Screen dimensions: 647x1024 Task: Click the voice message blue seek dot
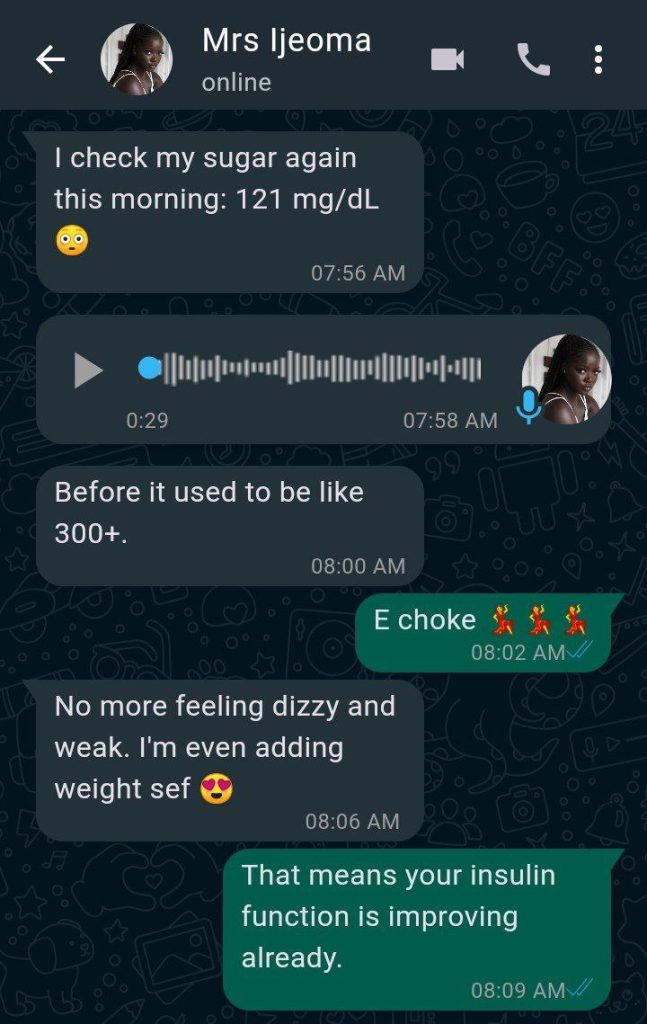(150, 368)
